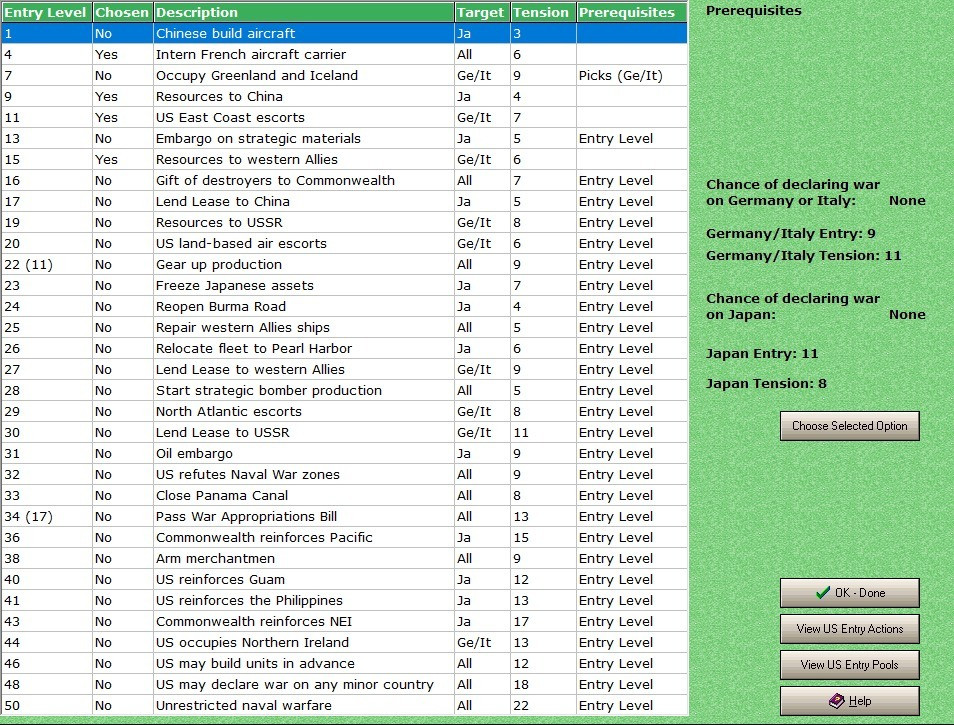Click the Tension column header
This screenshot has width=954, height=725.
click(x=543, y=12)
